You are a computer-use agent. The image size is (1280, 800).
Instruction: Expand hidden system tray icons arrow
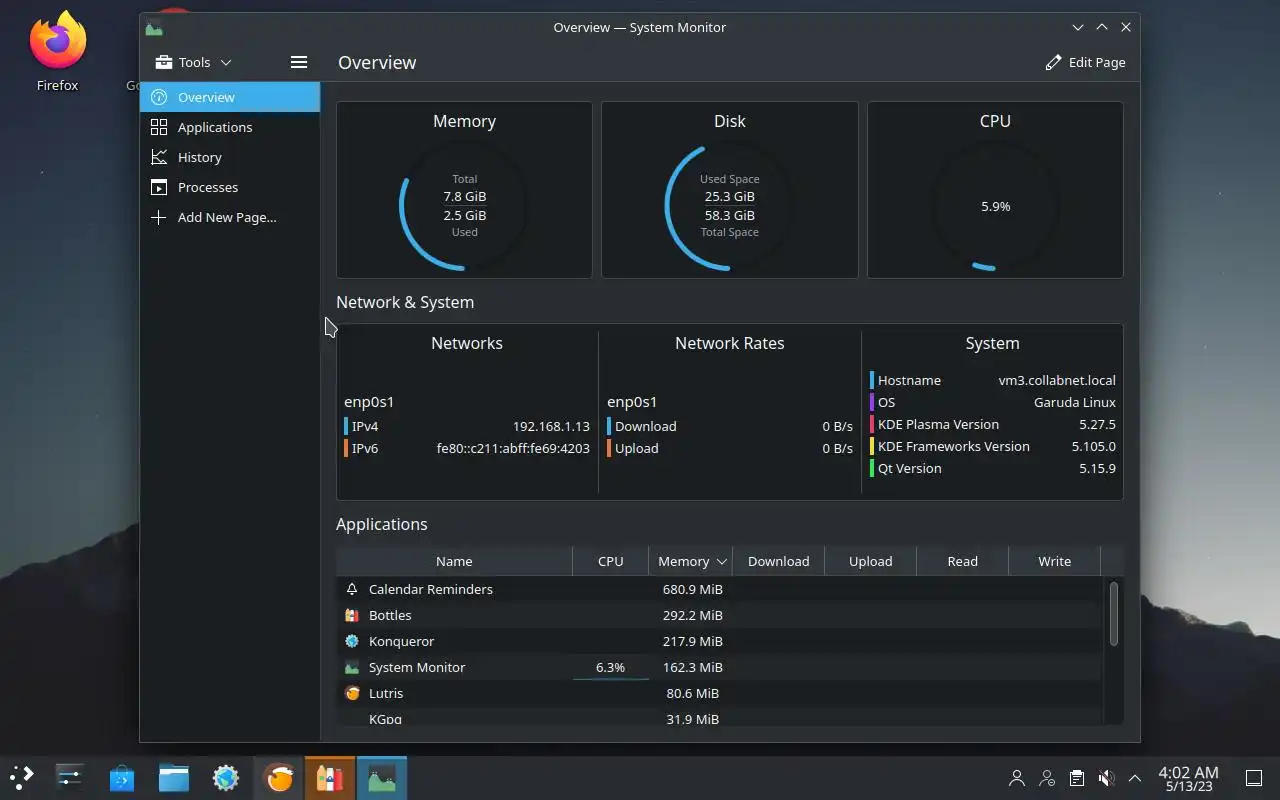click(x=1134, y=777)
